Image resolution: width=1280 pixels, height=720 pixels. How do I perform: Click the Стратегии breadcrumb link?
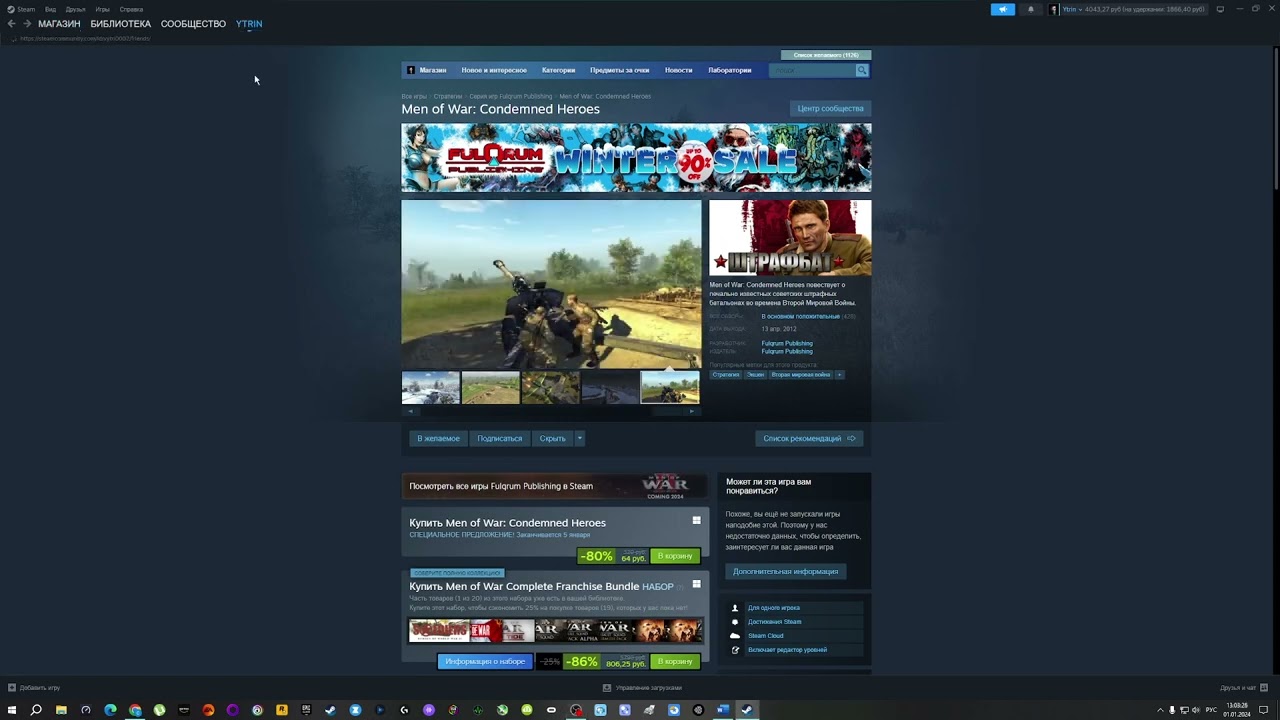tap(448, 96)
